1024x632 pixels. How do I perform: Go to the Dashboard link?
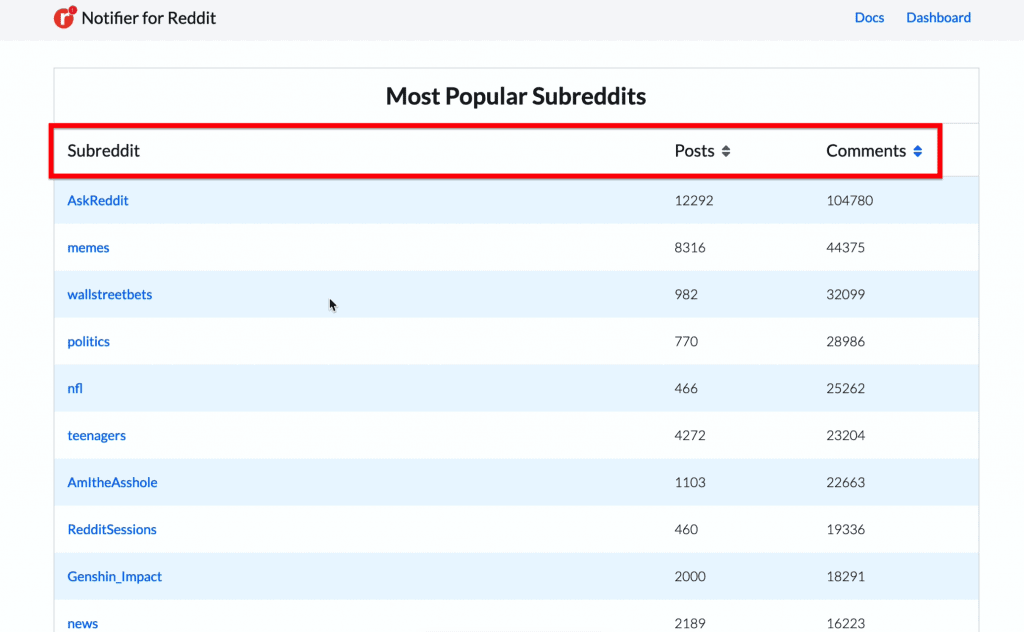point(938,18)
